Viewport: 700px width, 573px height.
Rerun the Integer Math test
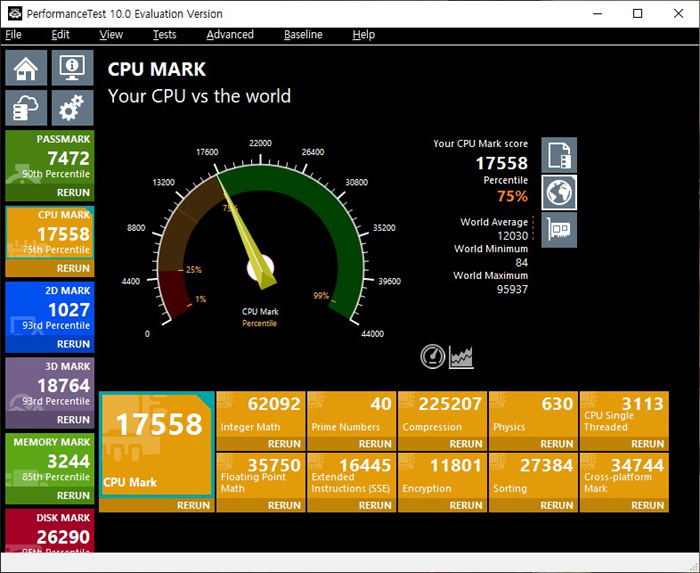[x=284, y=444]
